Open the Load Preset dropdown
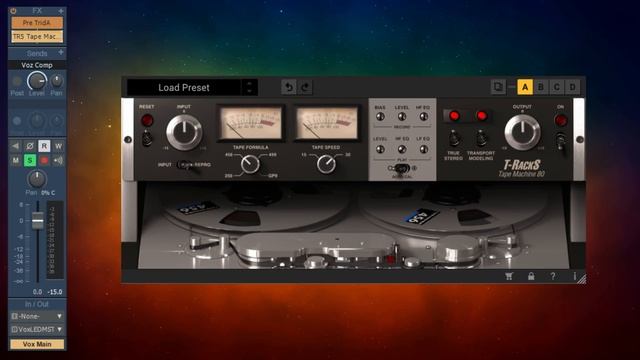The image size is (640, 360). pyautogui.click(x=184, y=87)
